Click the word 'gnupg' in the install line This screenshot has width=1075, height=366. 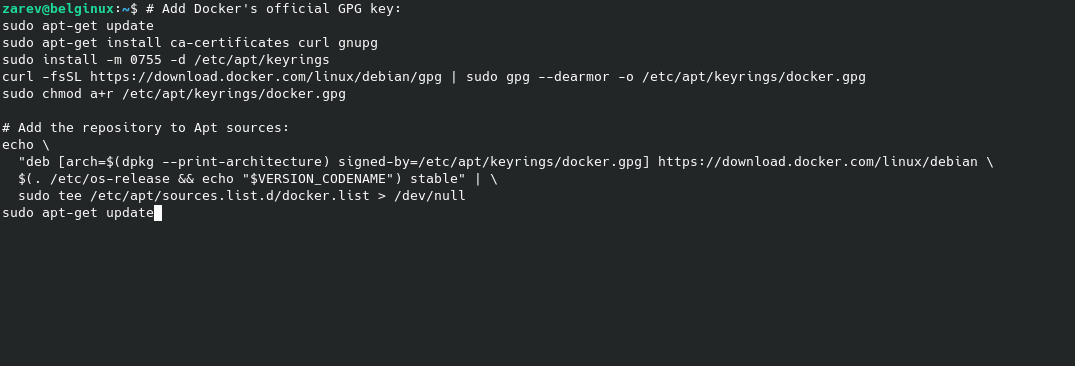pyautogui.click(x=358, y=43)
